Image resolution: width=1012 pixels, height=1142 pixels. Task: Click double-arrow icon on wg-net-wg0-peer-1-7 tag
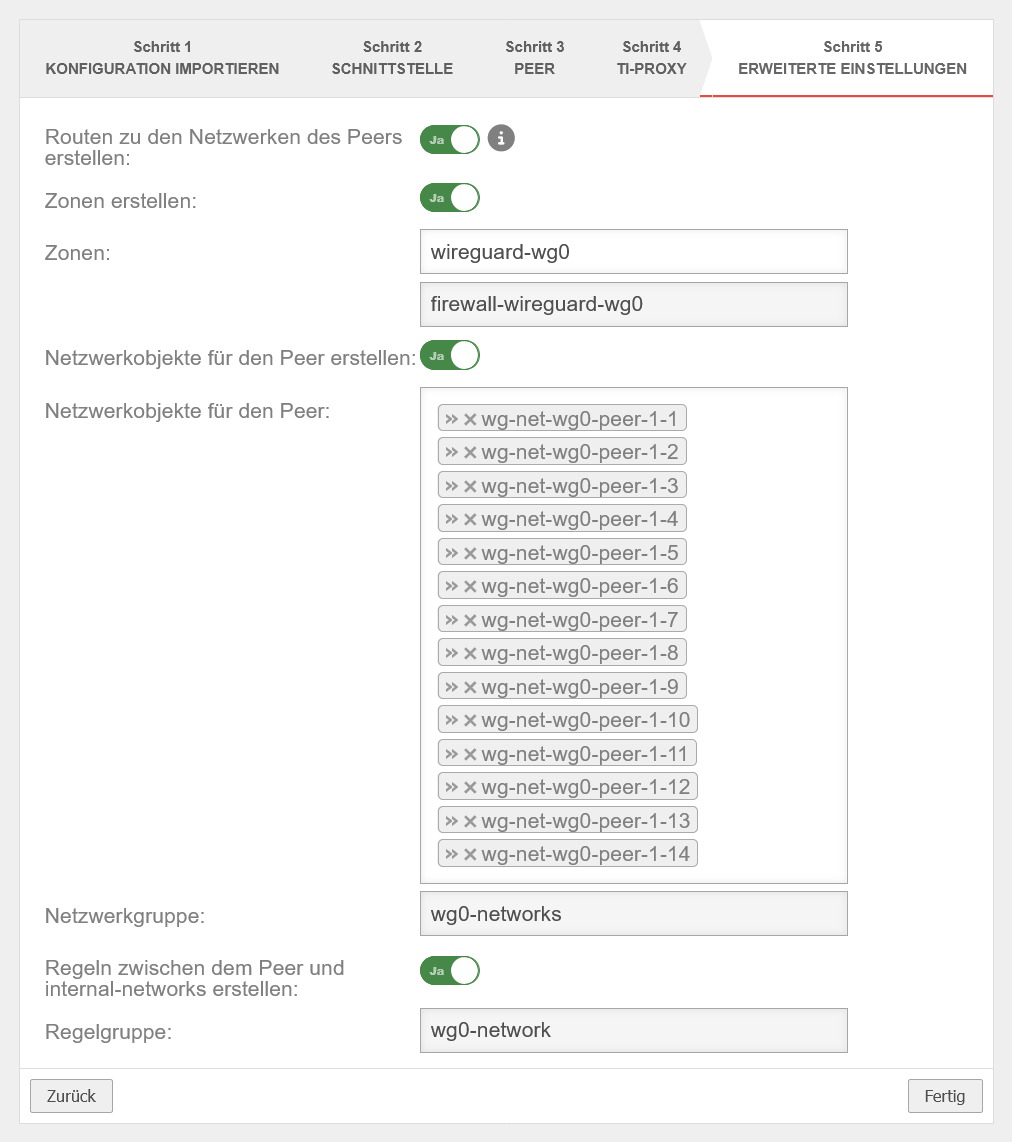pyautogui.click(x=452, y=620)
